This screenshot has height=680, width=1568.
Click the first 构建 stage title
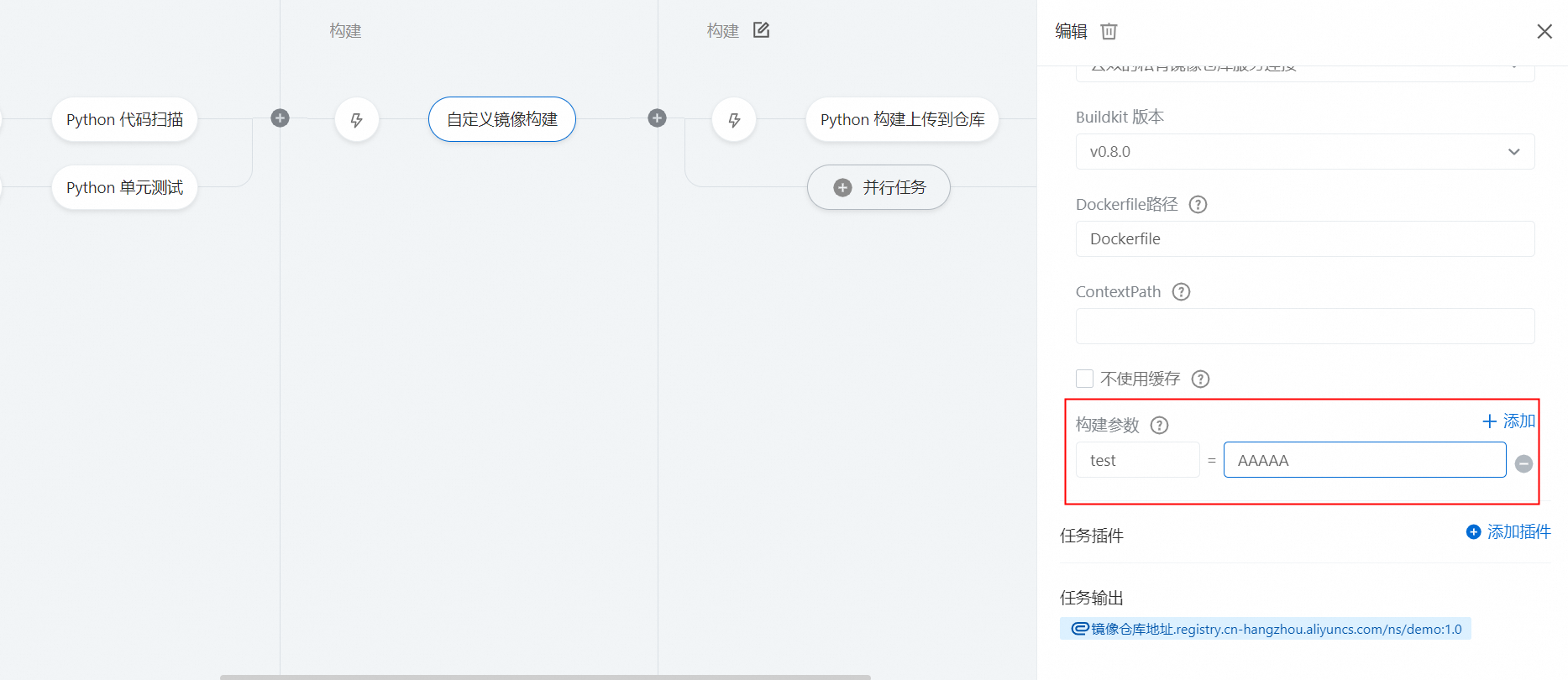345,31
